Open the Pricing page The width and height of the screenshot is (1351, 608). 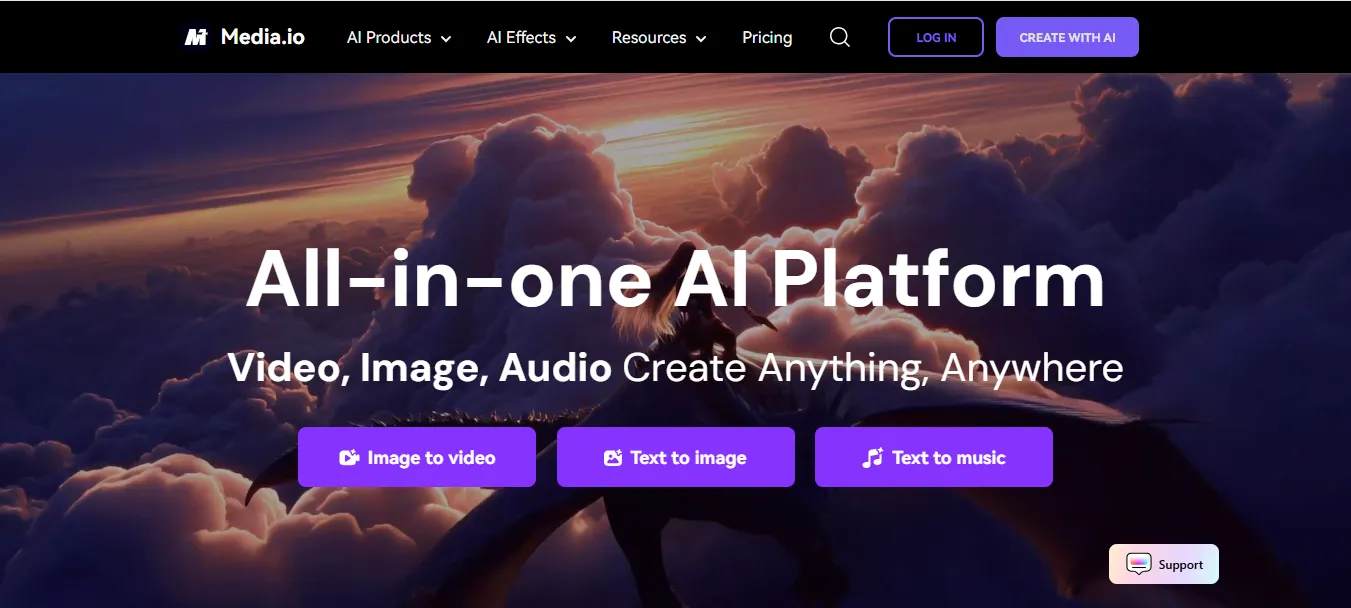pos(767,37)
